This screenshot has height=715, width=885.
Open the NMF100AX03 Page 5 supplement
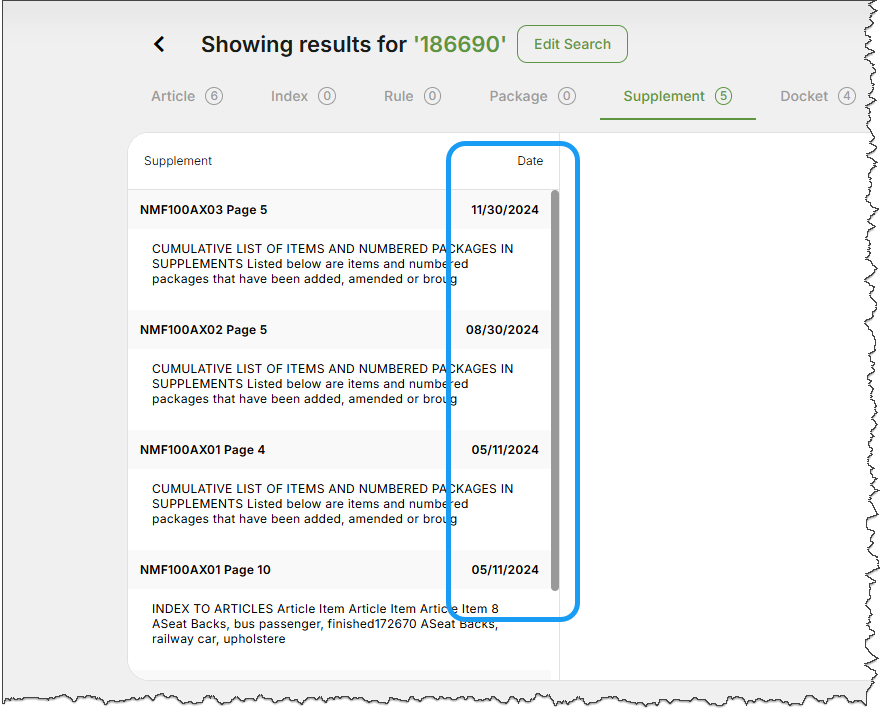202,210
